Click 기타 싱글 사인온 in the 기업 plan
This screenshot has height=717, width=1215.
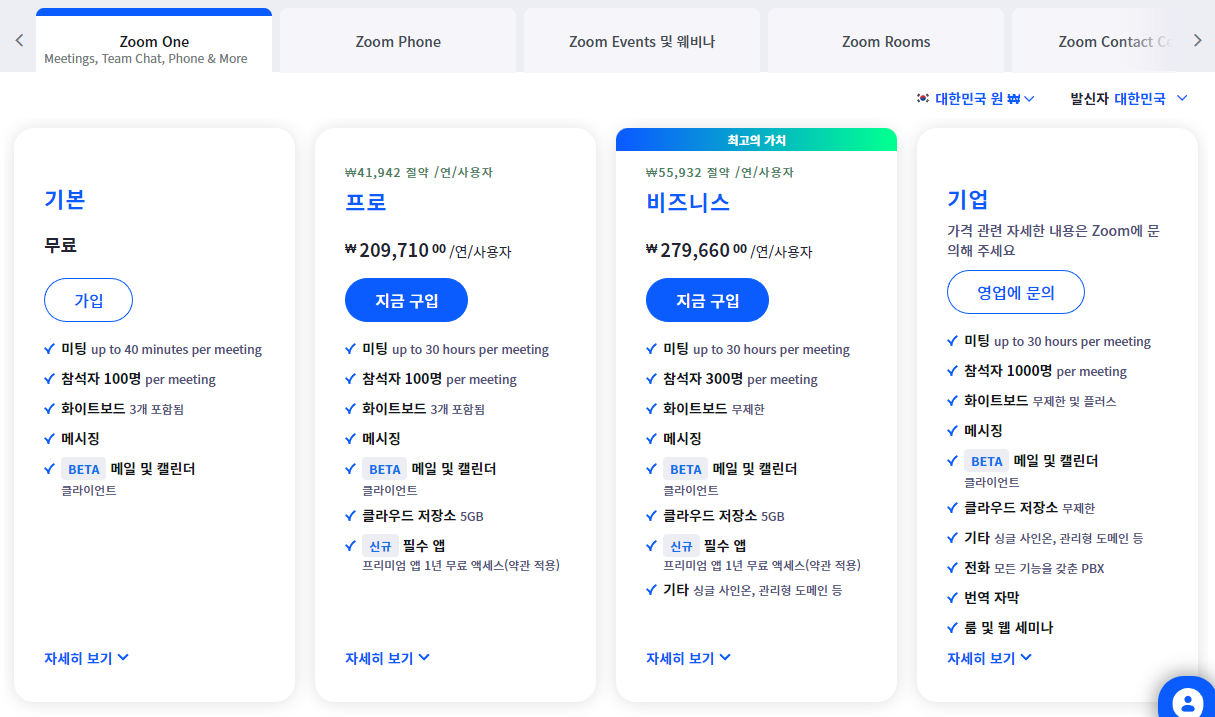[x=1054, y=538]
